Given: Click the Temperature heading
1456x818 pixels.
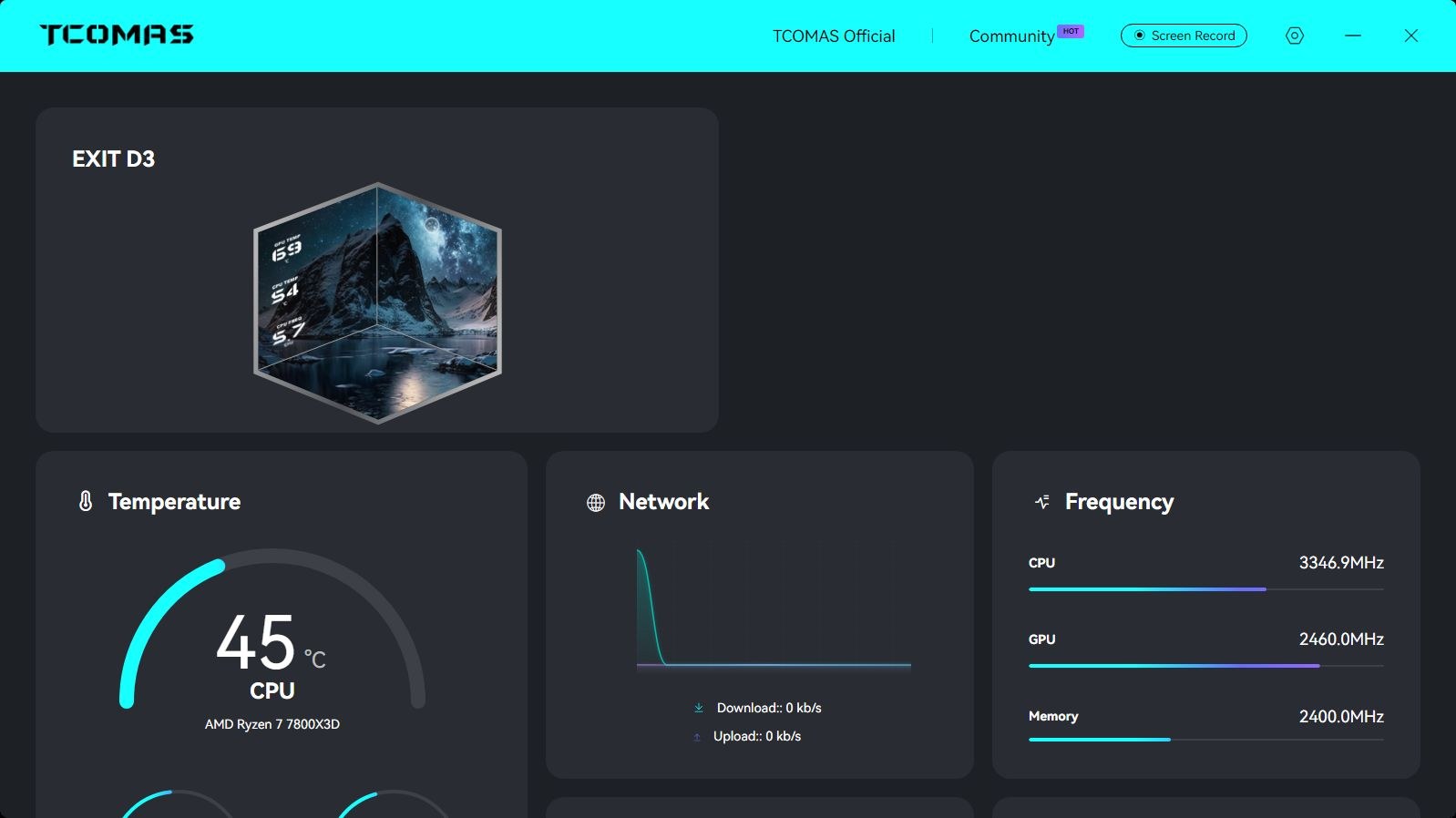Looking at the screenshot, I should coord(174,502).
